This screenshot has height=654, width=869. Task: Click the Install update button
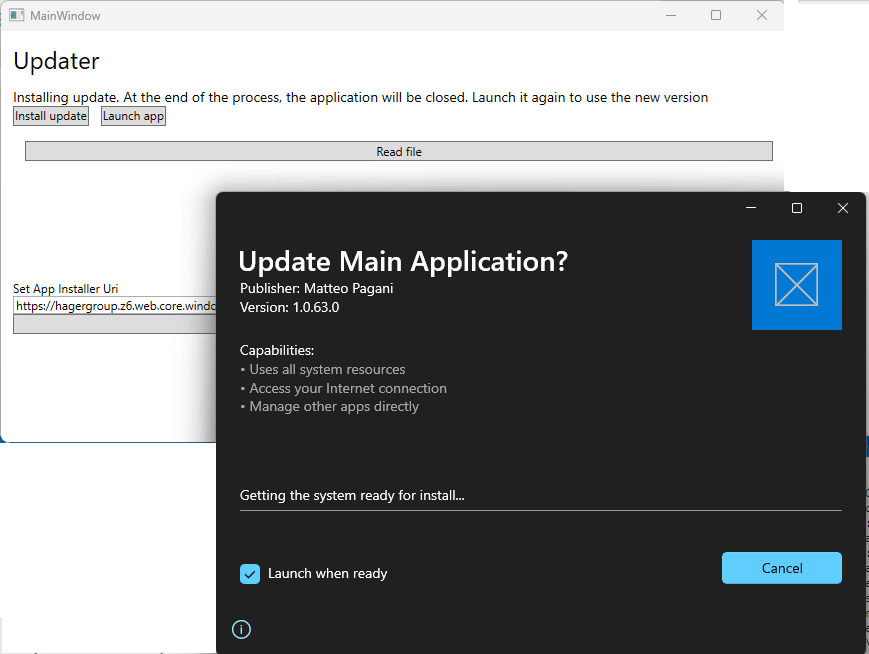click(x=51, y=116)
